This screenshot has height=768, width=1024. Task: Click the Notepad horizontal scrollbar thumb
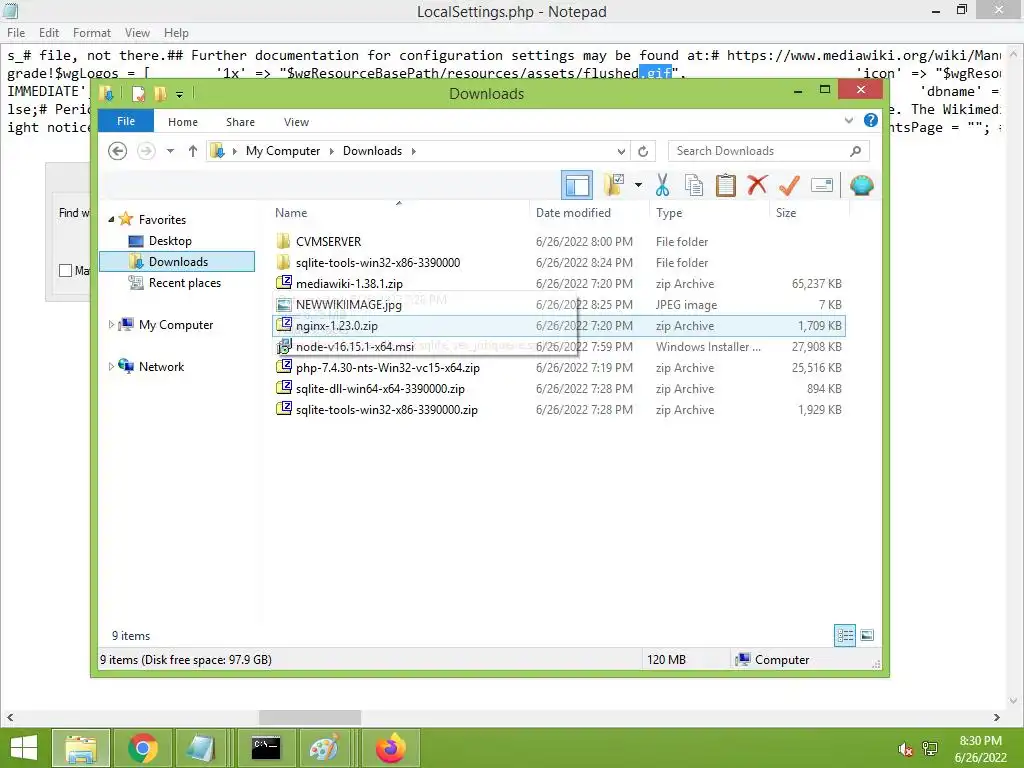[x=310, y=717]
